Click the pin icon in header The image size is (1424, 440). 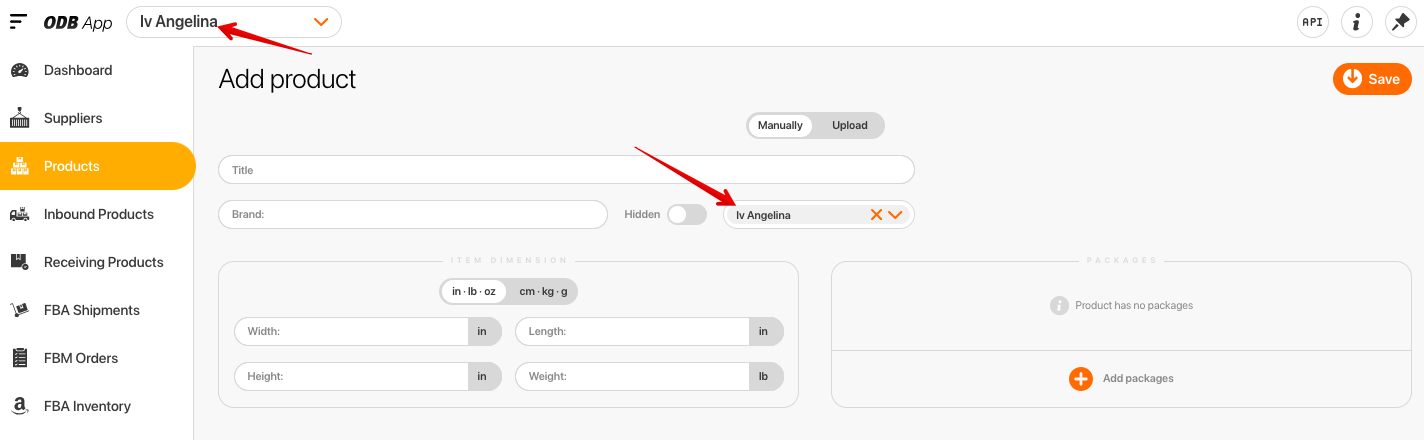1400,22
